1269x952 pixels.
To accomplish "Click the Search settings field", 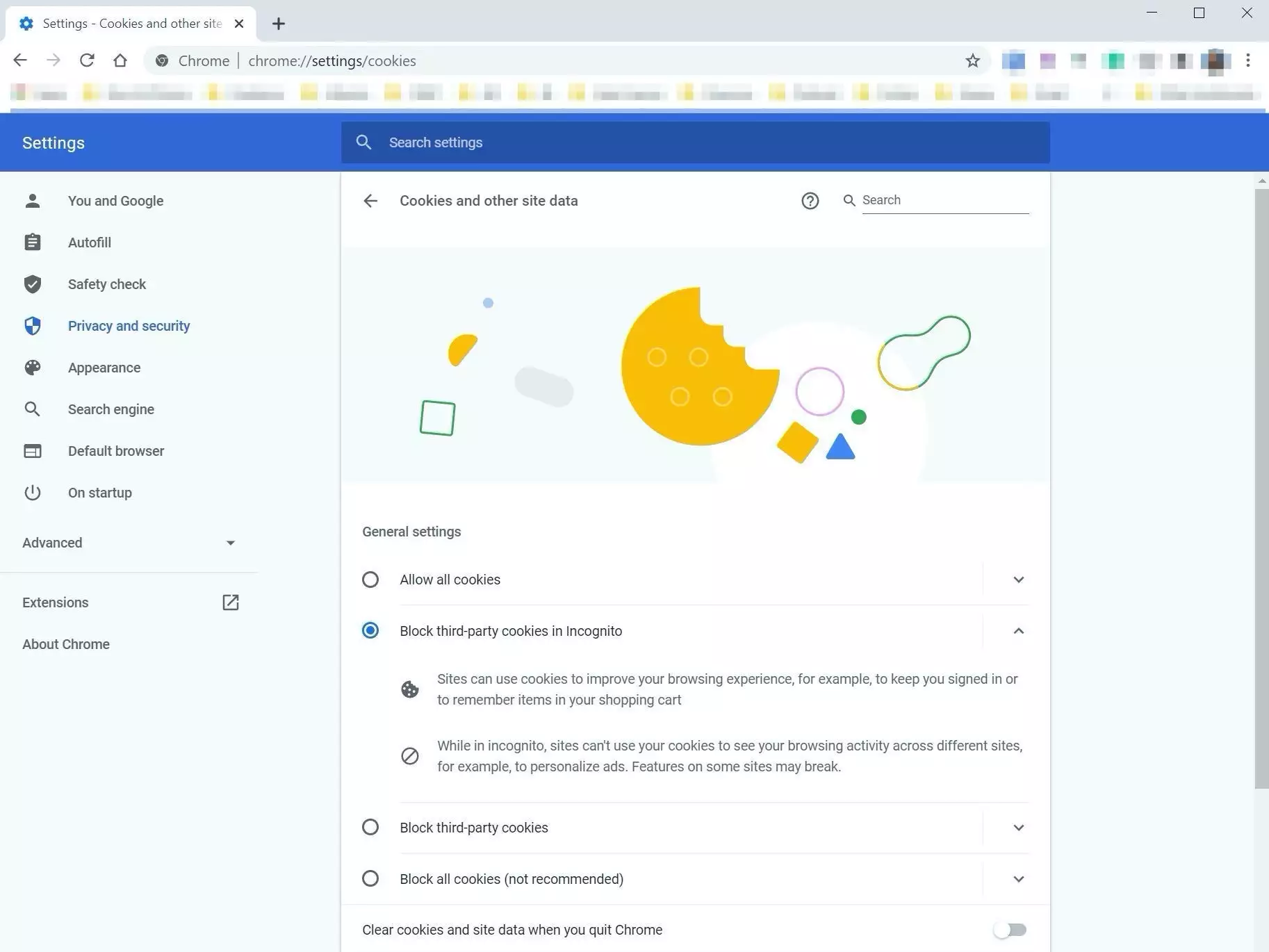I will coord(695,142).
